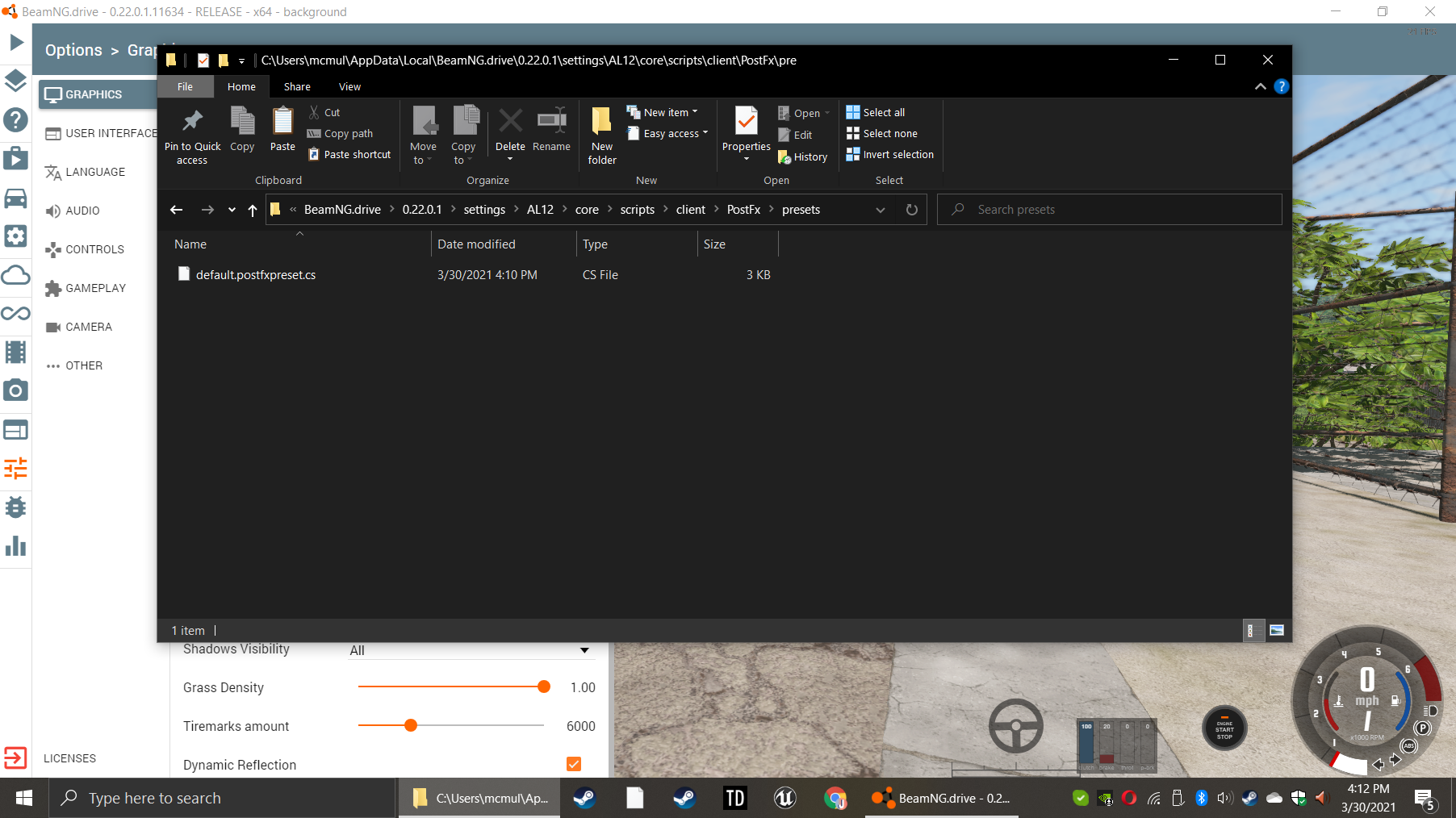The width and height of the screenshot is (1456, 818).
Task: Open the orange sliders tuning icon in BeamNG sidebar
Action: [x=16, y=469]
